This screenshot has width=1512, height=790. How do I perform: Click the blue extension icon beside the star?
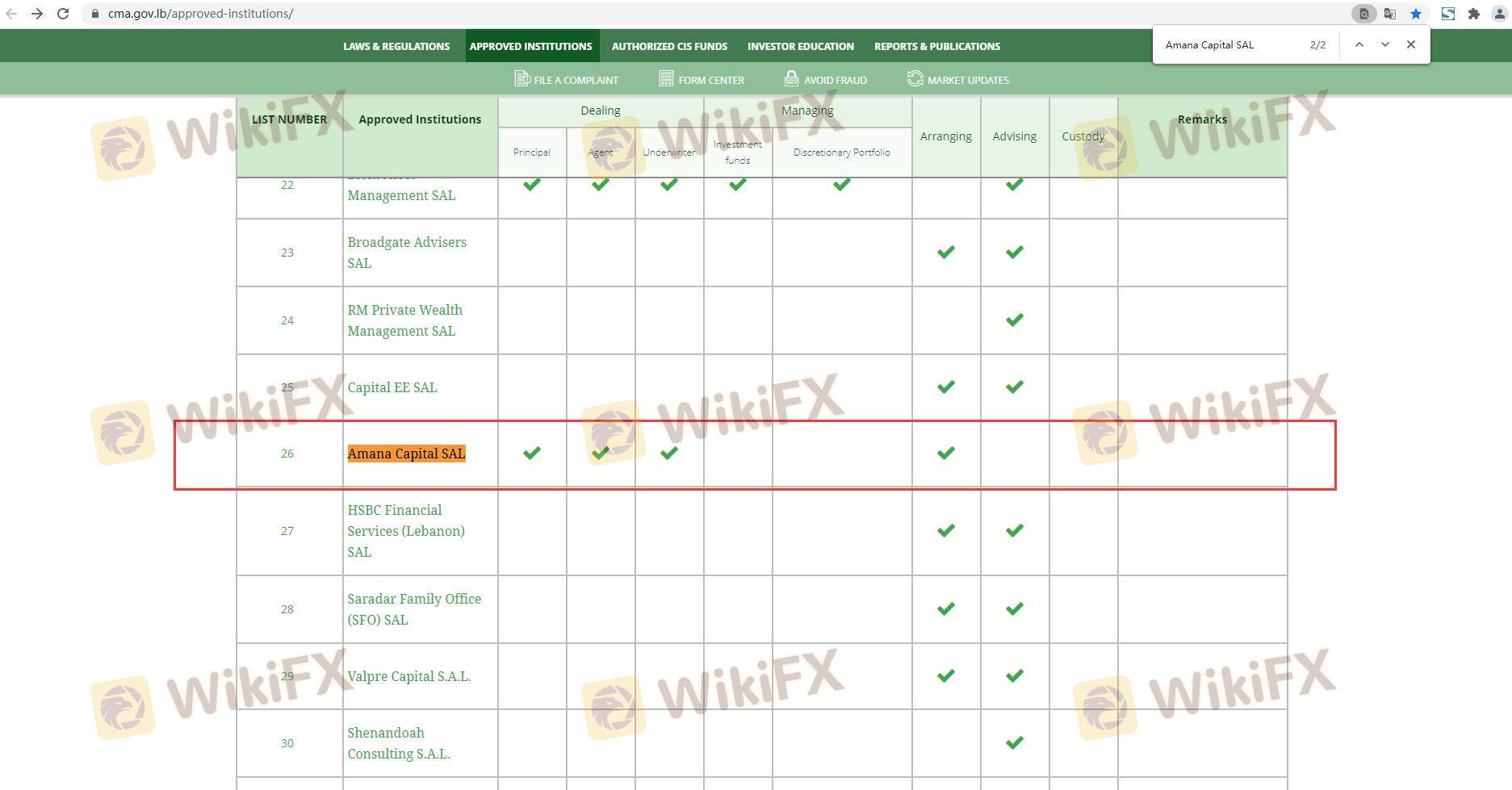(x=1448, y=14)
